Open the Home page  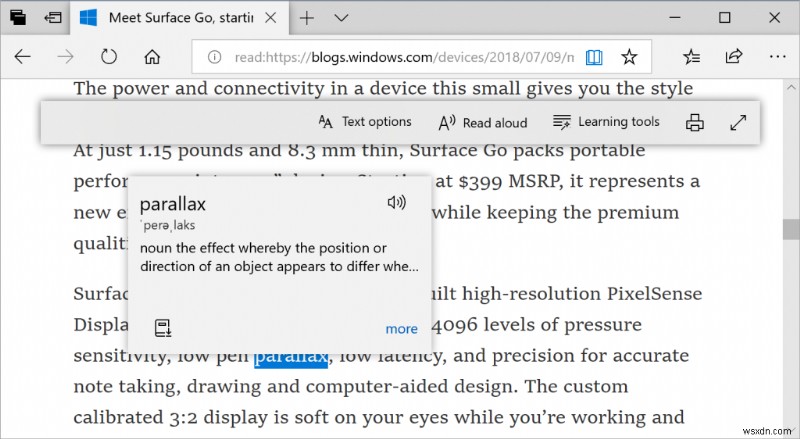click(152, 57)
